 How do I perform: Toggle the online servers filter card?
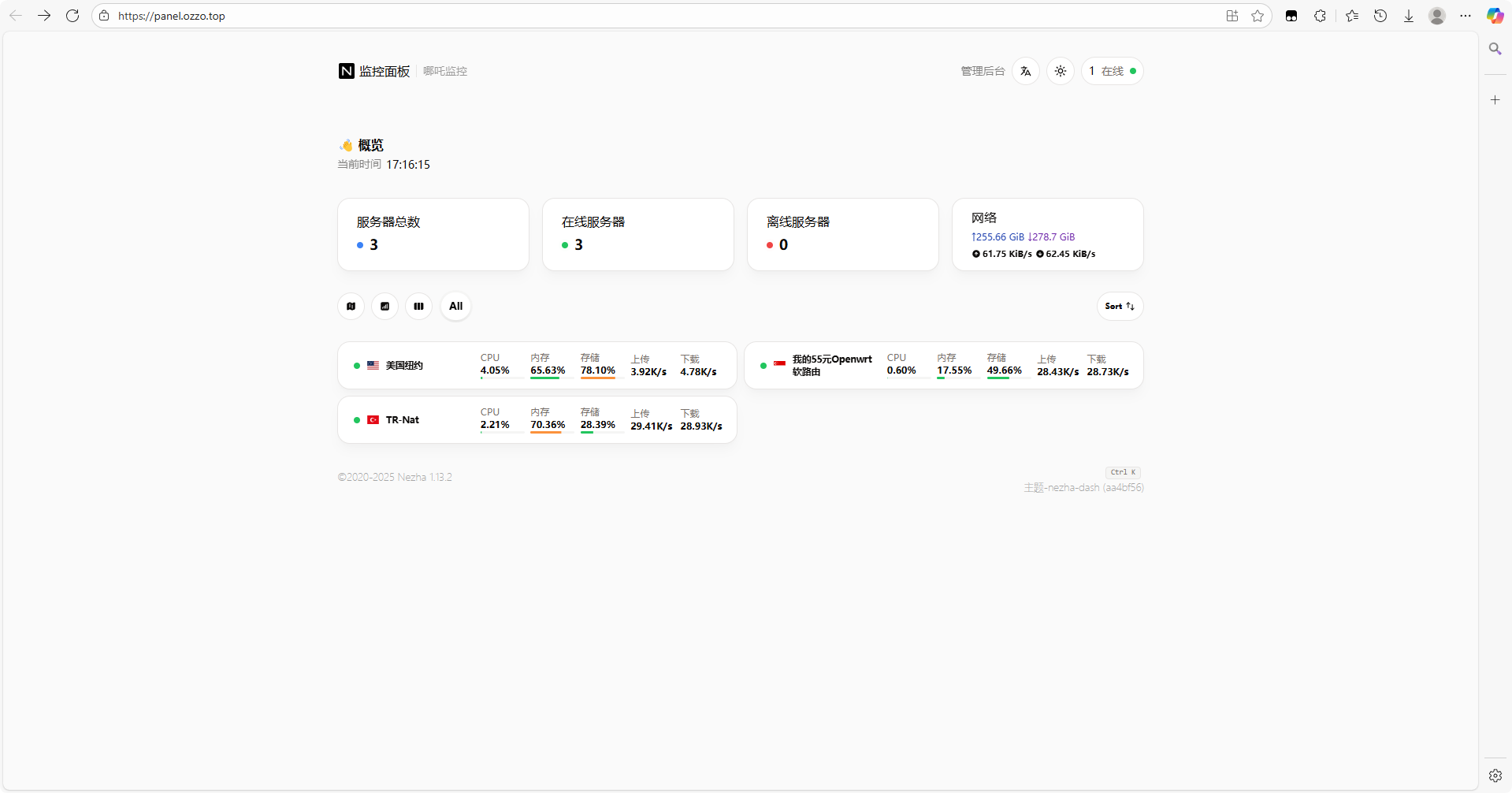pos(637,234)
